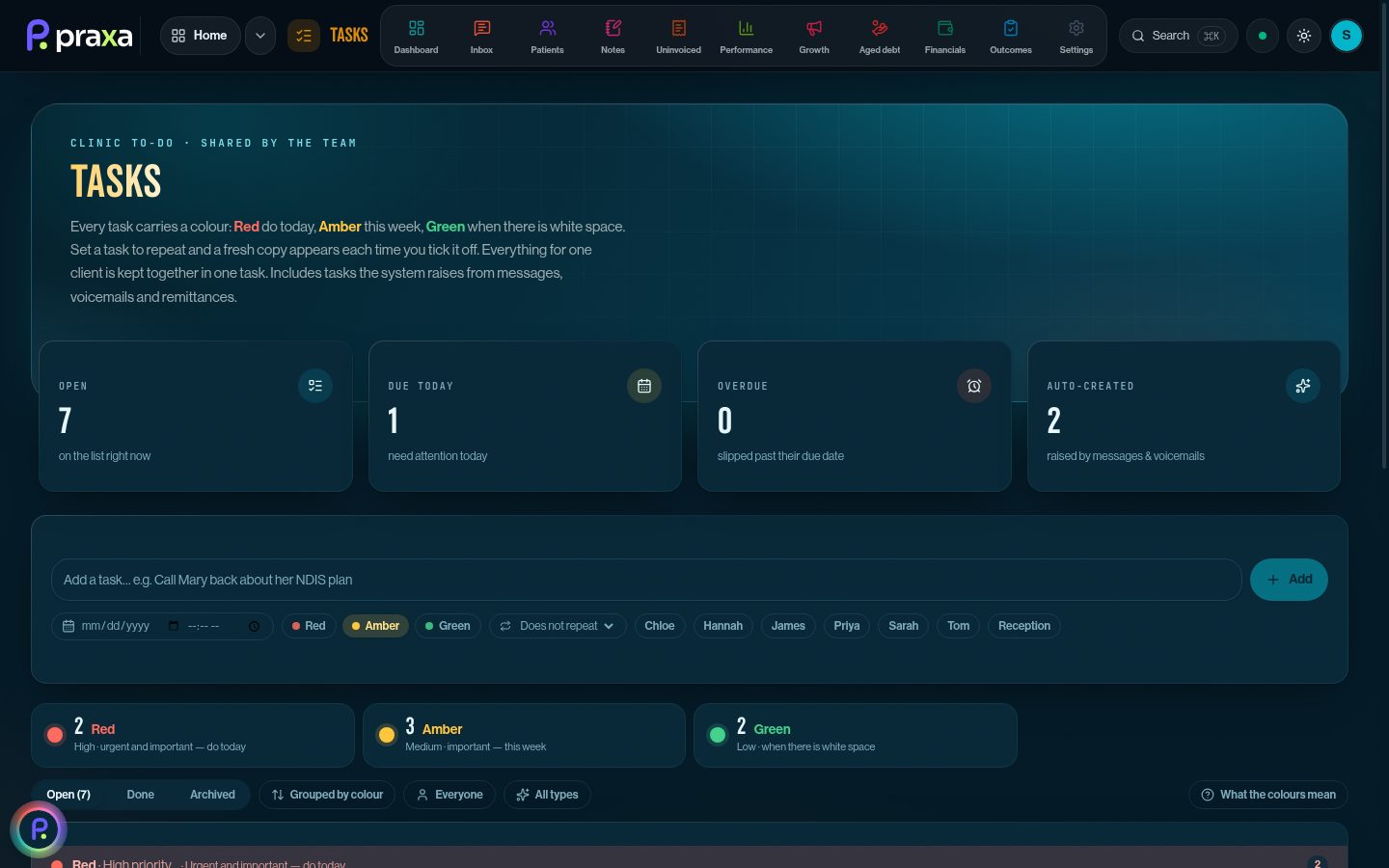Viewport: 1389px width, 868px height.
Task: Open Uninvoiced nav item
Action: tap(678, 37)
